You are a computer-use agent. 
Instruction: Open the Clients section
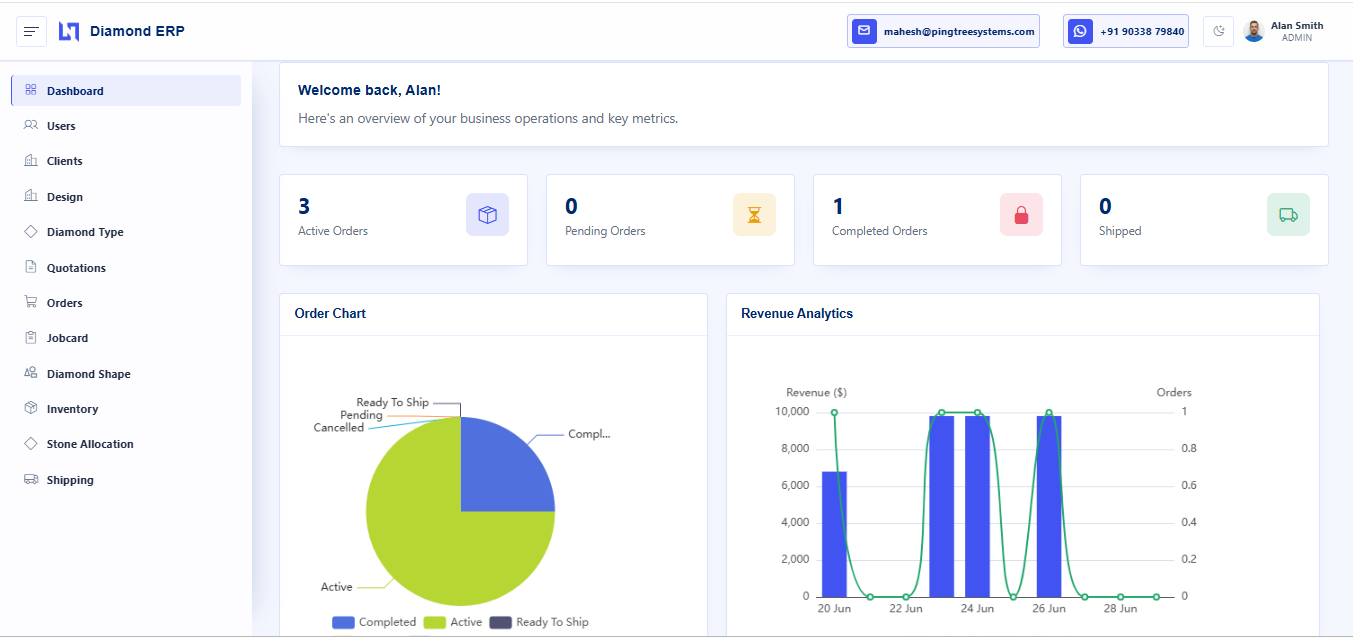click(x=126, y=161)
